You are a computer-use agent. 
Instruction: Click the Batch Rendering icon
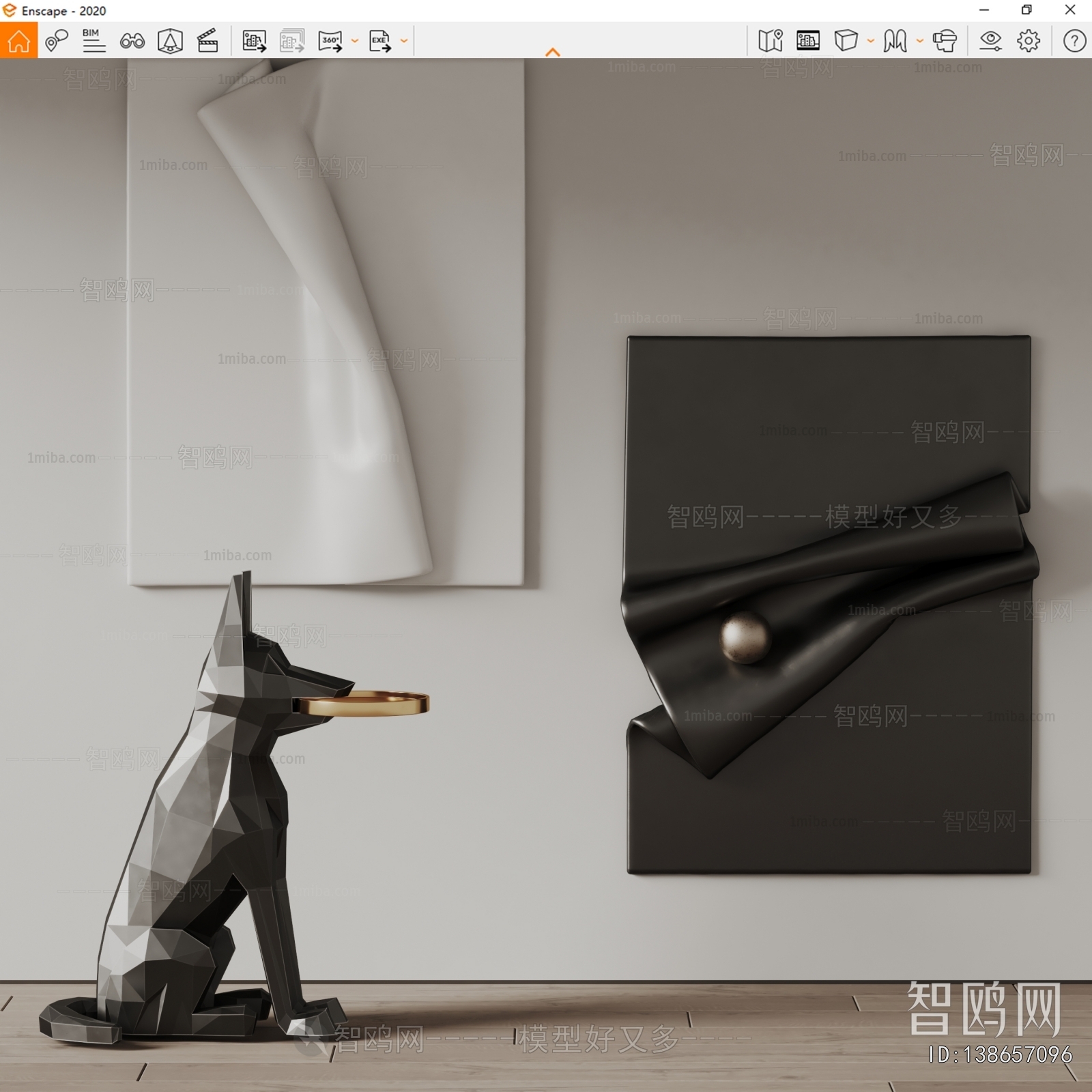292,41
